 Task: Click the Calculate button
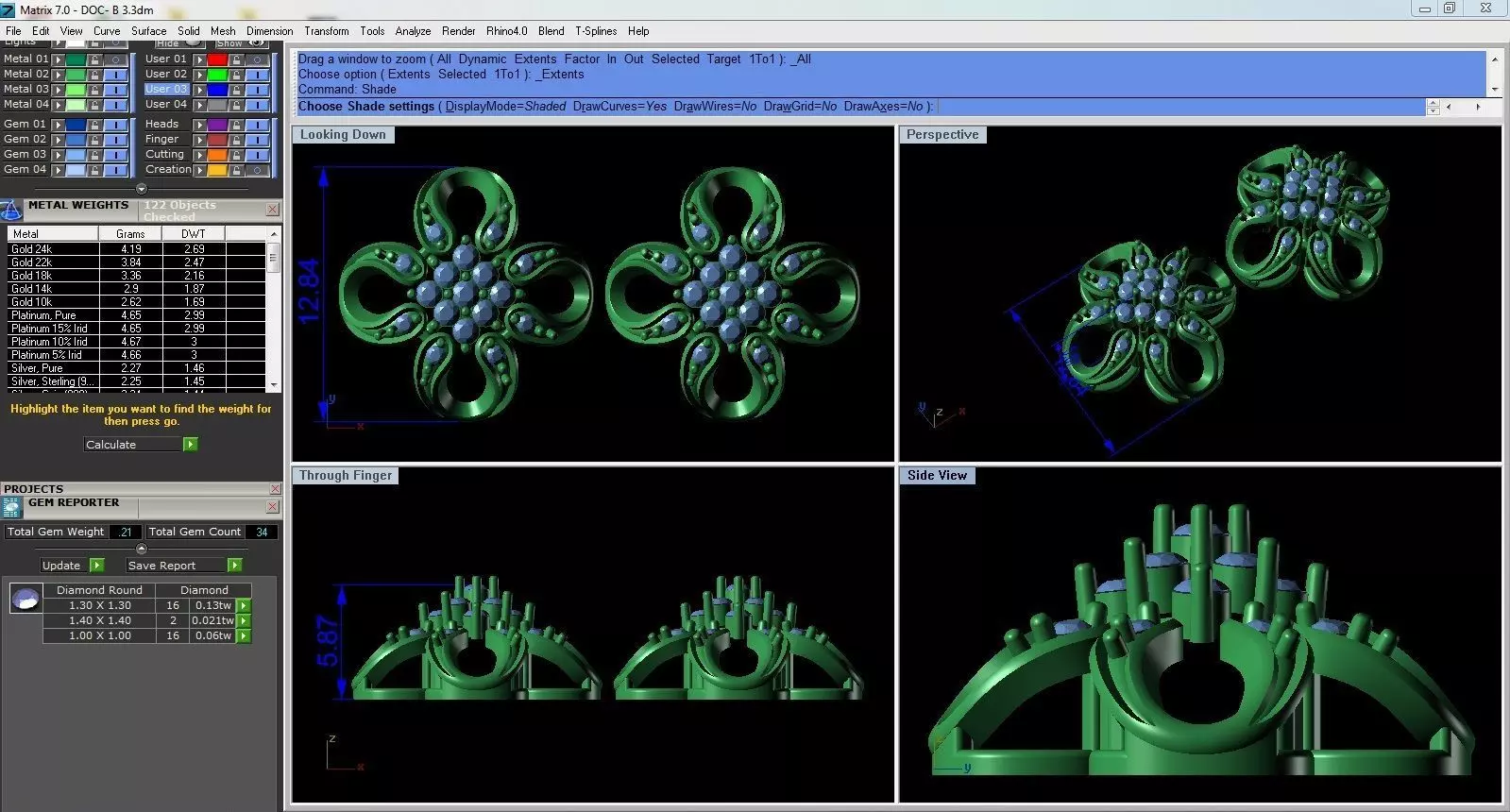click(133, 444)
